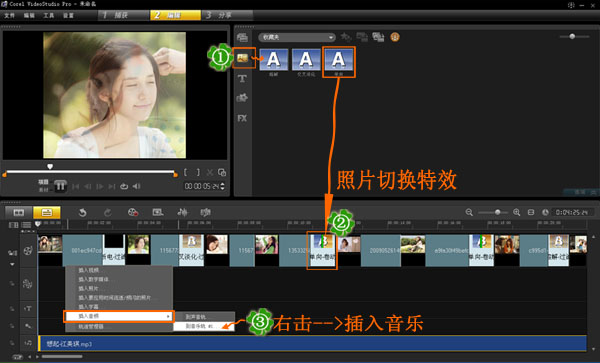Switch to the 2 编辑 step tab

[175, 15]
